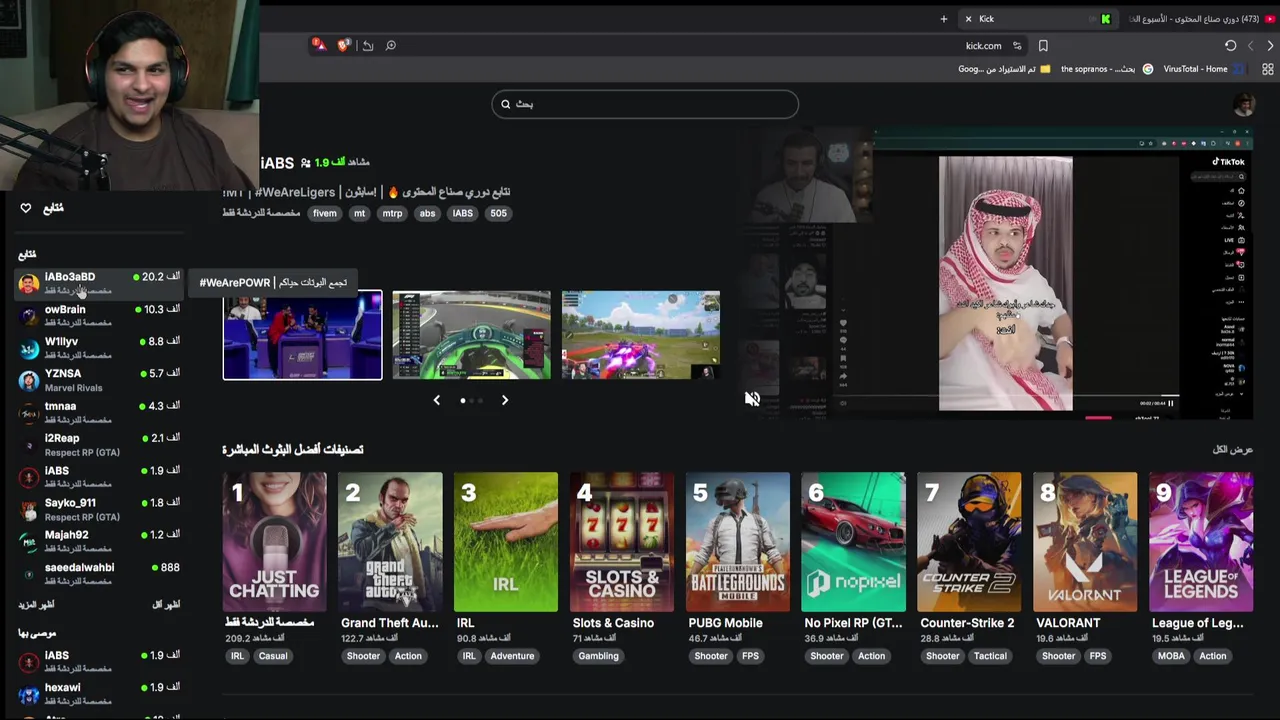Click the Kick tab favicon

(1105, 19)
